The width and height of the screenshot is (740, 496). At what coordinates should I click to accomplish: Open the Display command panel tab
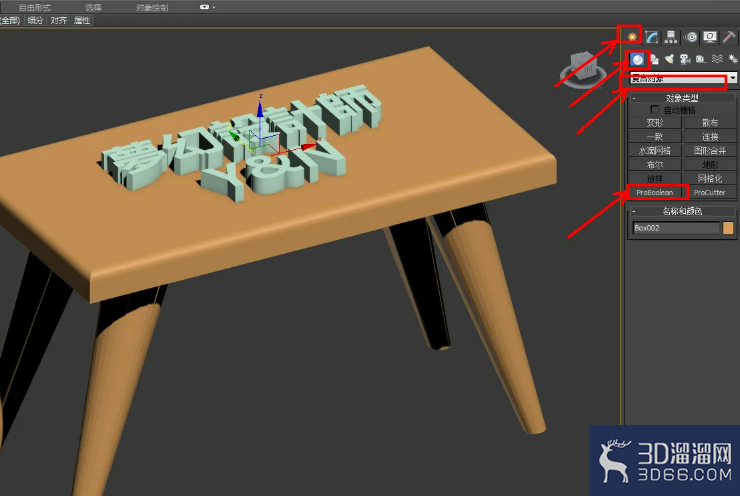tap(710, 37)
